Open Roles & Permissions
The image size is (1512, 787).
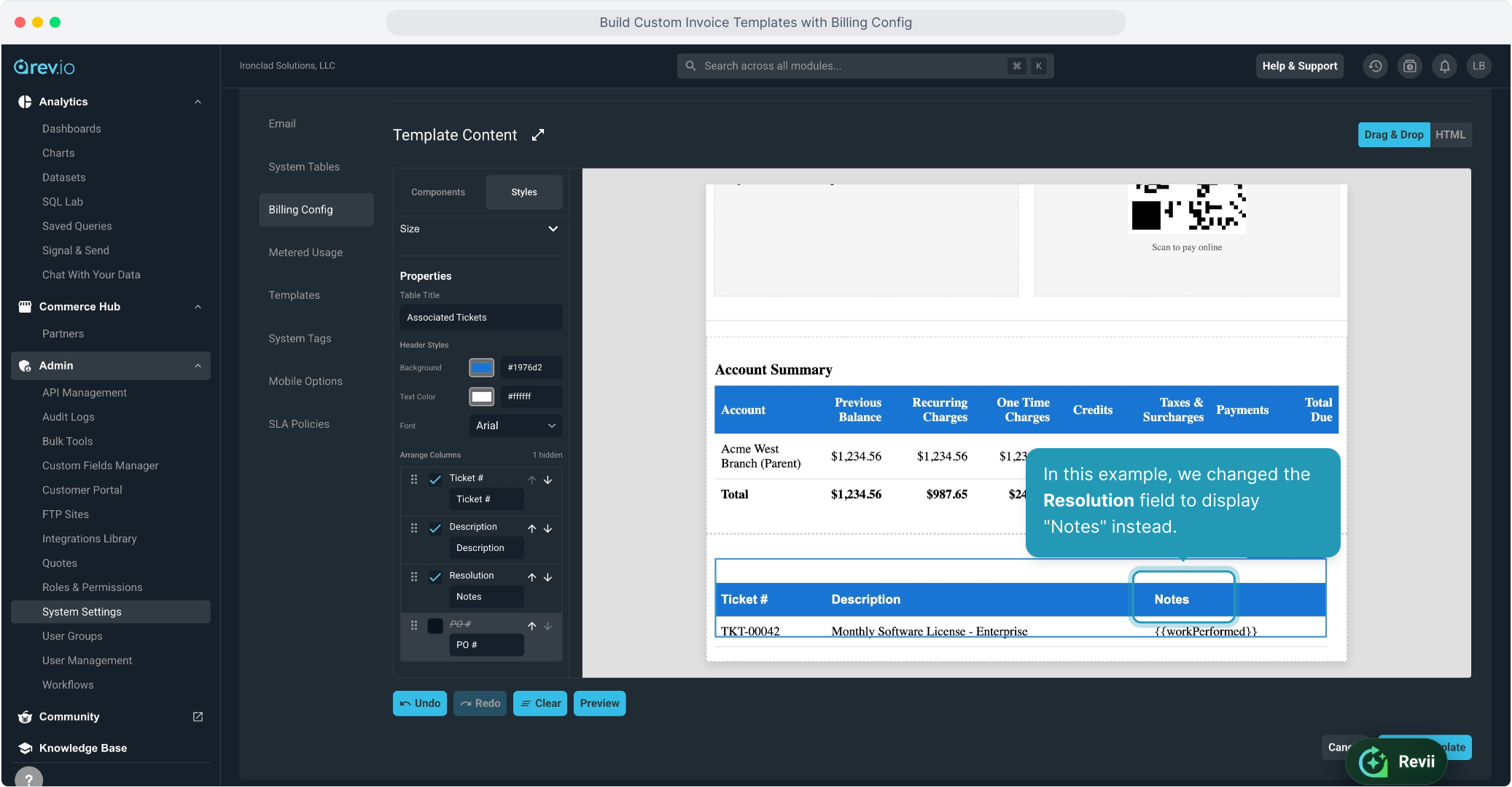93,587
